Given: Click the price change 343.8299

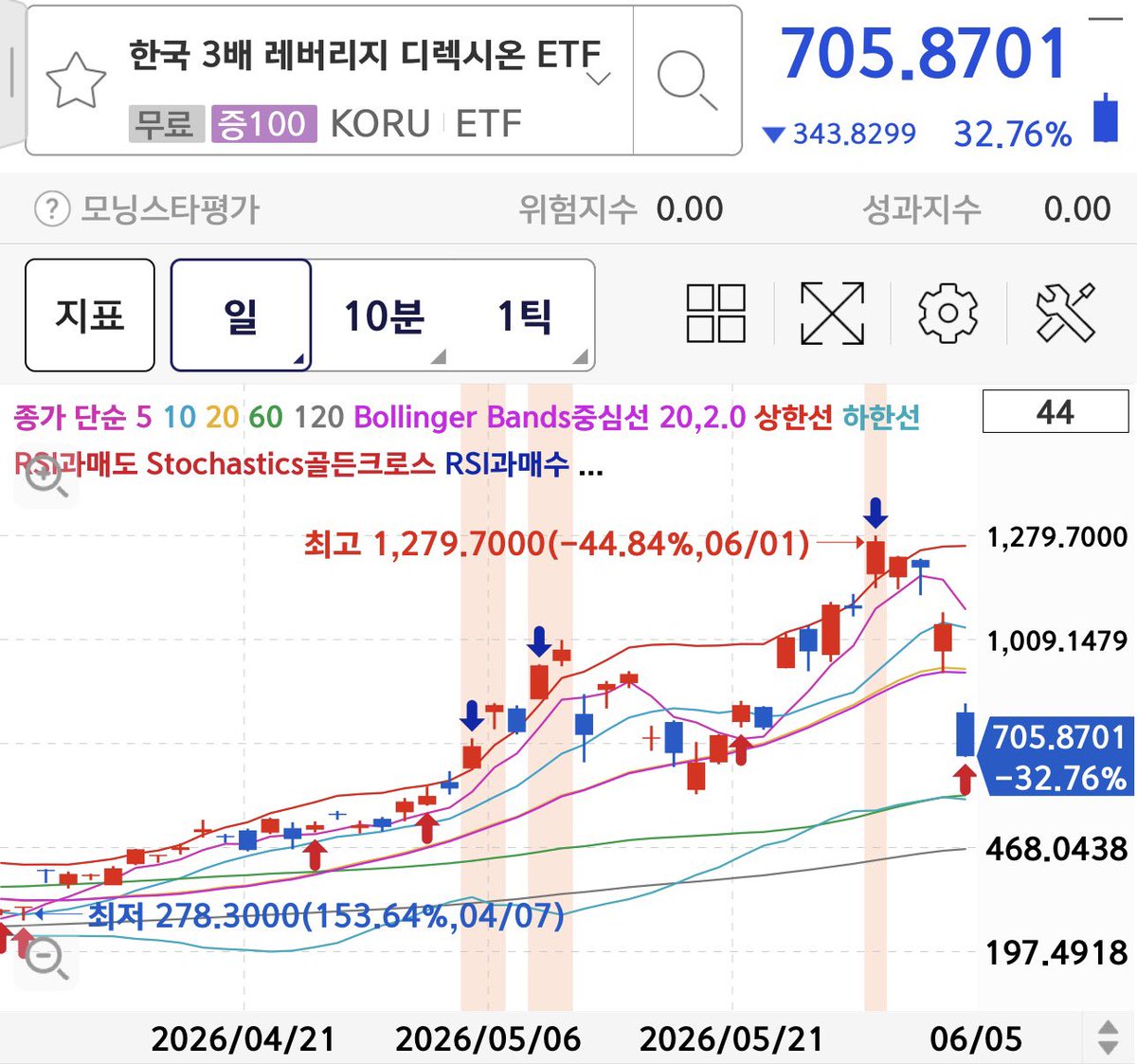Looking at the screenshot, I should [855, 134].
